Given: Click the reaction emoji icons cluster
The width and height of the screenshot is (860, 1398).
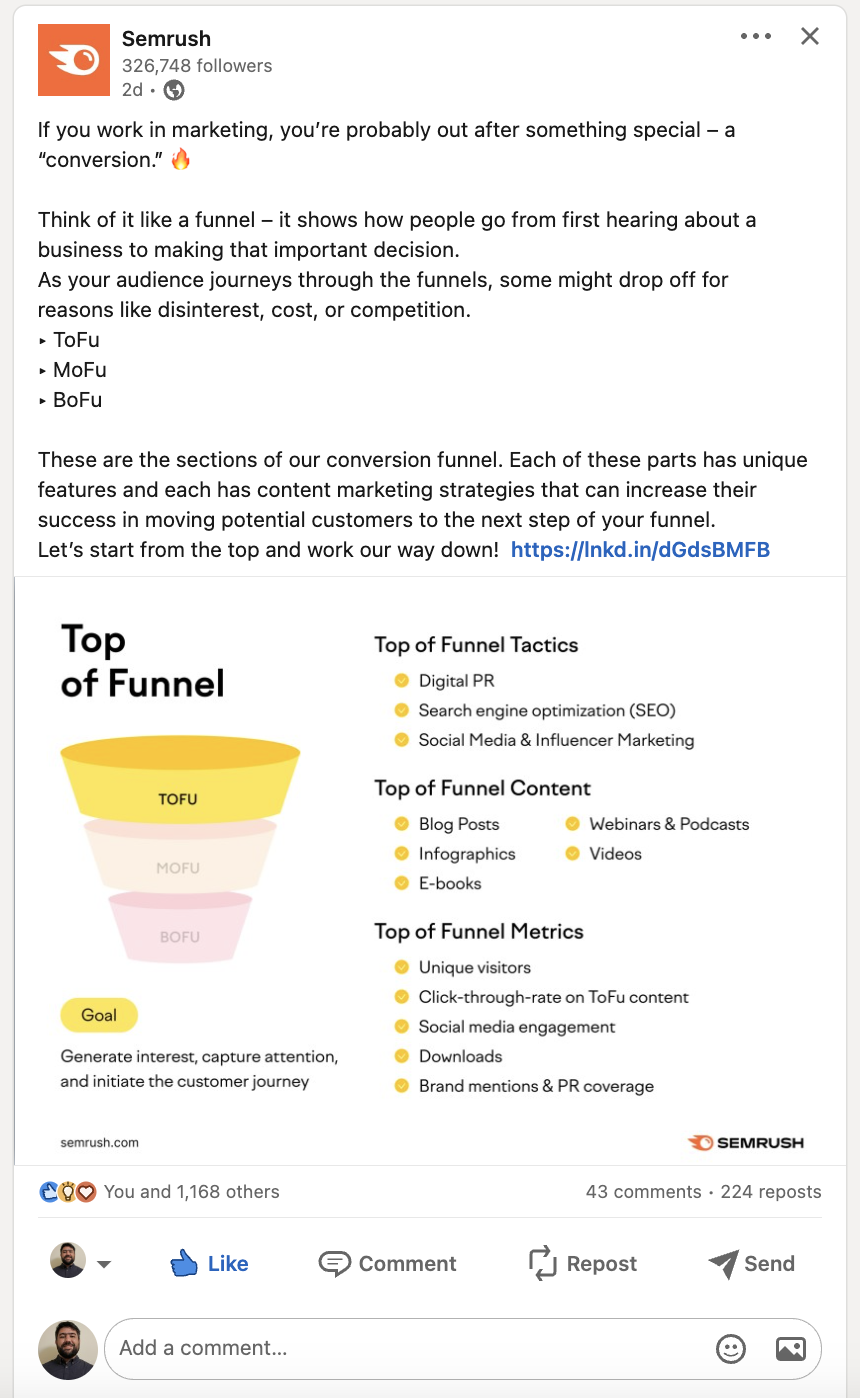Looking at the screenshot, I should (x=68, y=1192).
